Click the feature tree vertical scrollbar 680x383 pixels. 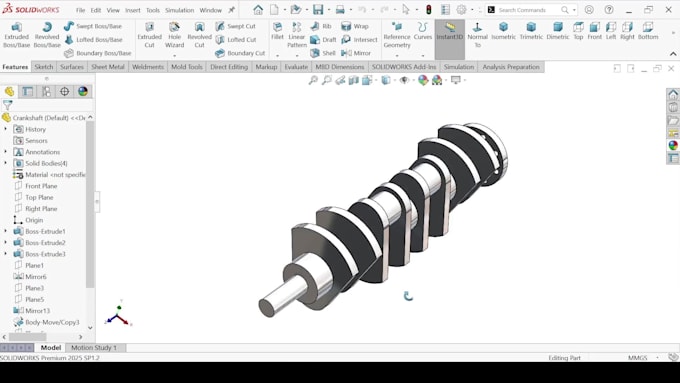click(90, 204)
